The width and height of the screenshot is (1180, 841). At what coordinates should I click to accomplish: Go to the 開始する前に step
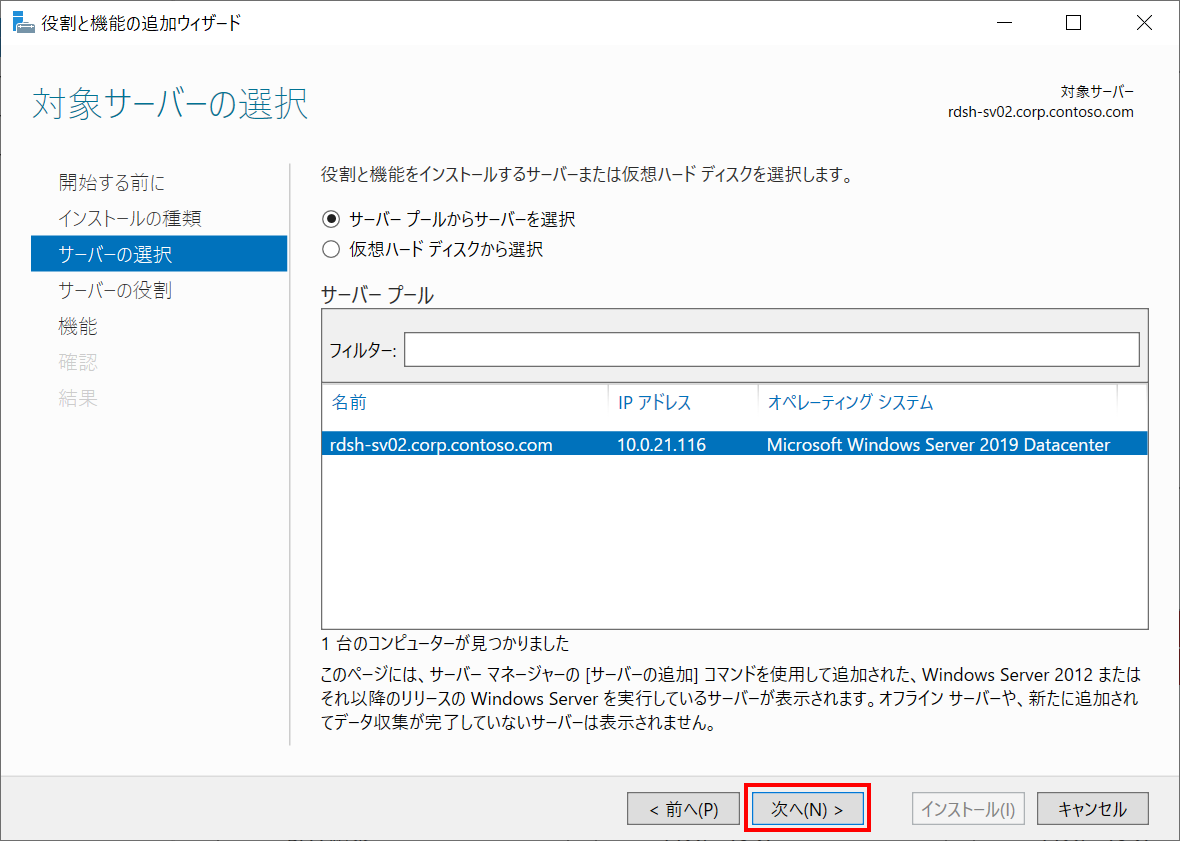pos(113,182)
